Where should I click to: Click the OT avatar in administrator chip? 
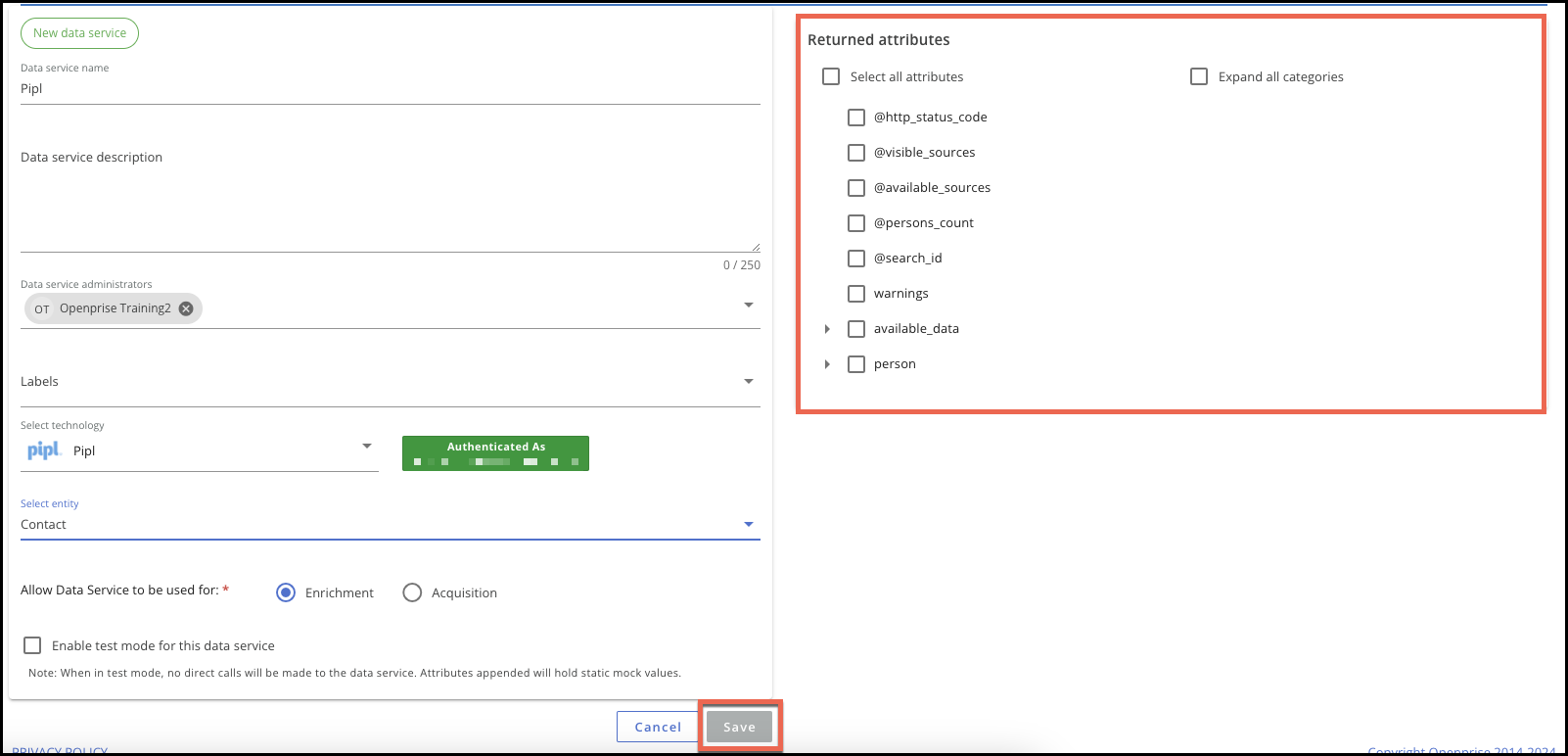42,308
